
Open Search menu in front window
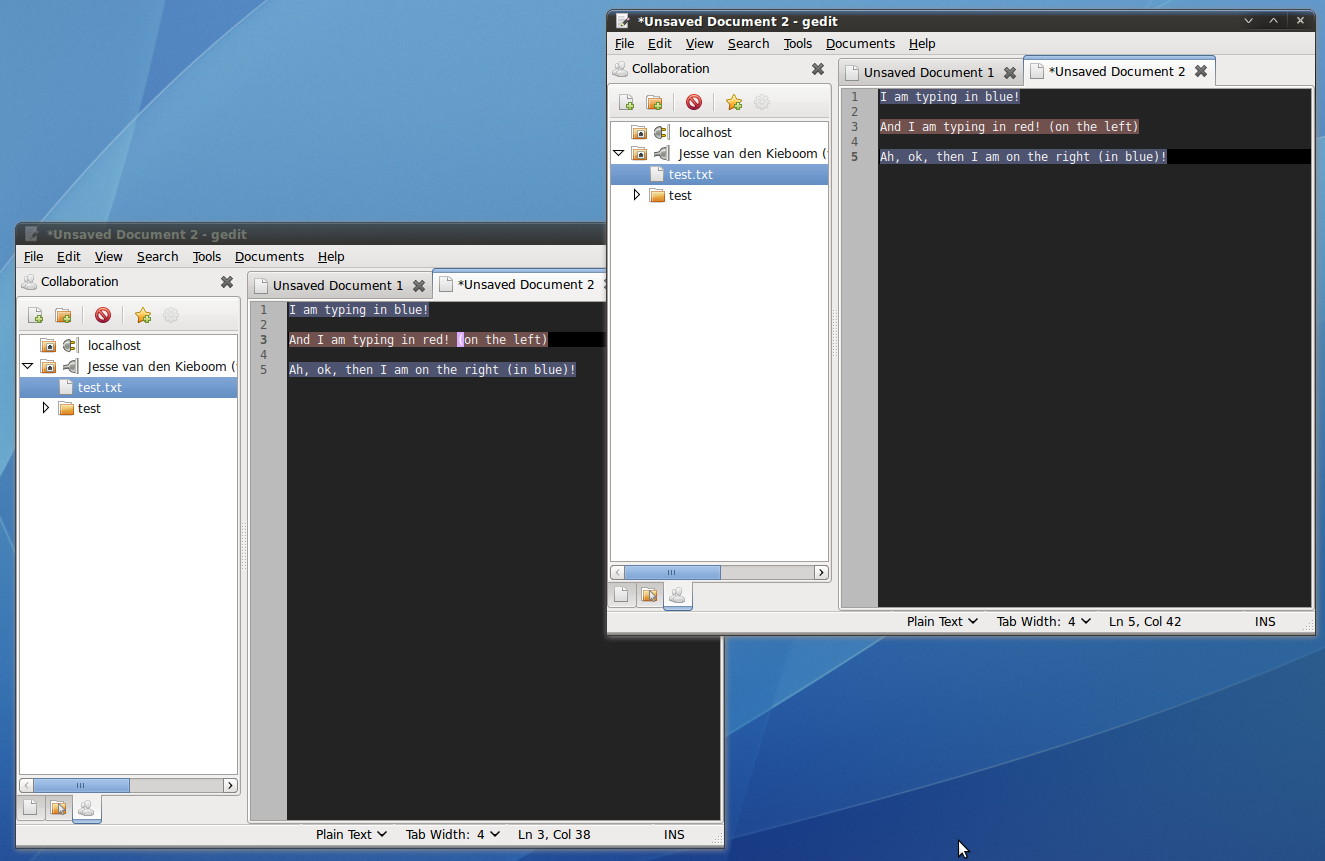(x=749, y=44)
